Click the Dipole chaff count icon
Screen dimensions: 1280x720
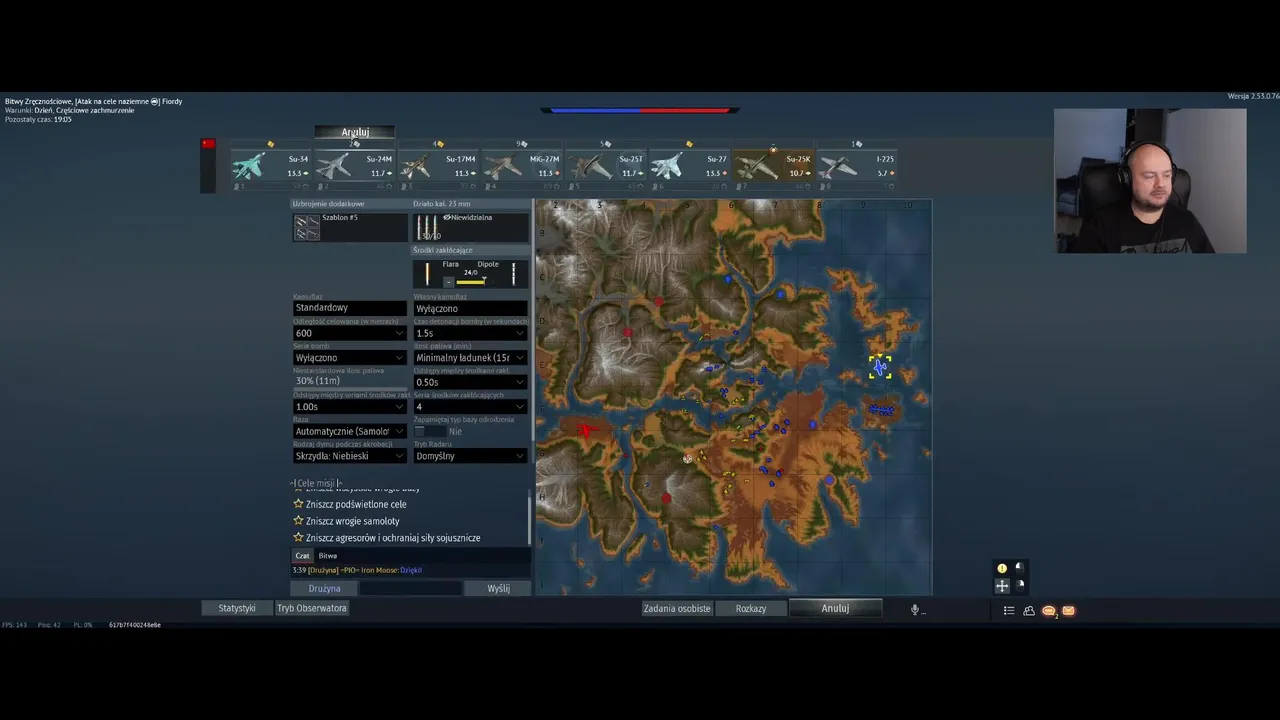click(x=513, y=274)
